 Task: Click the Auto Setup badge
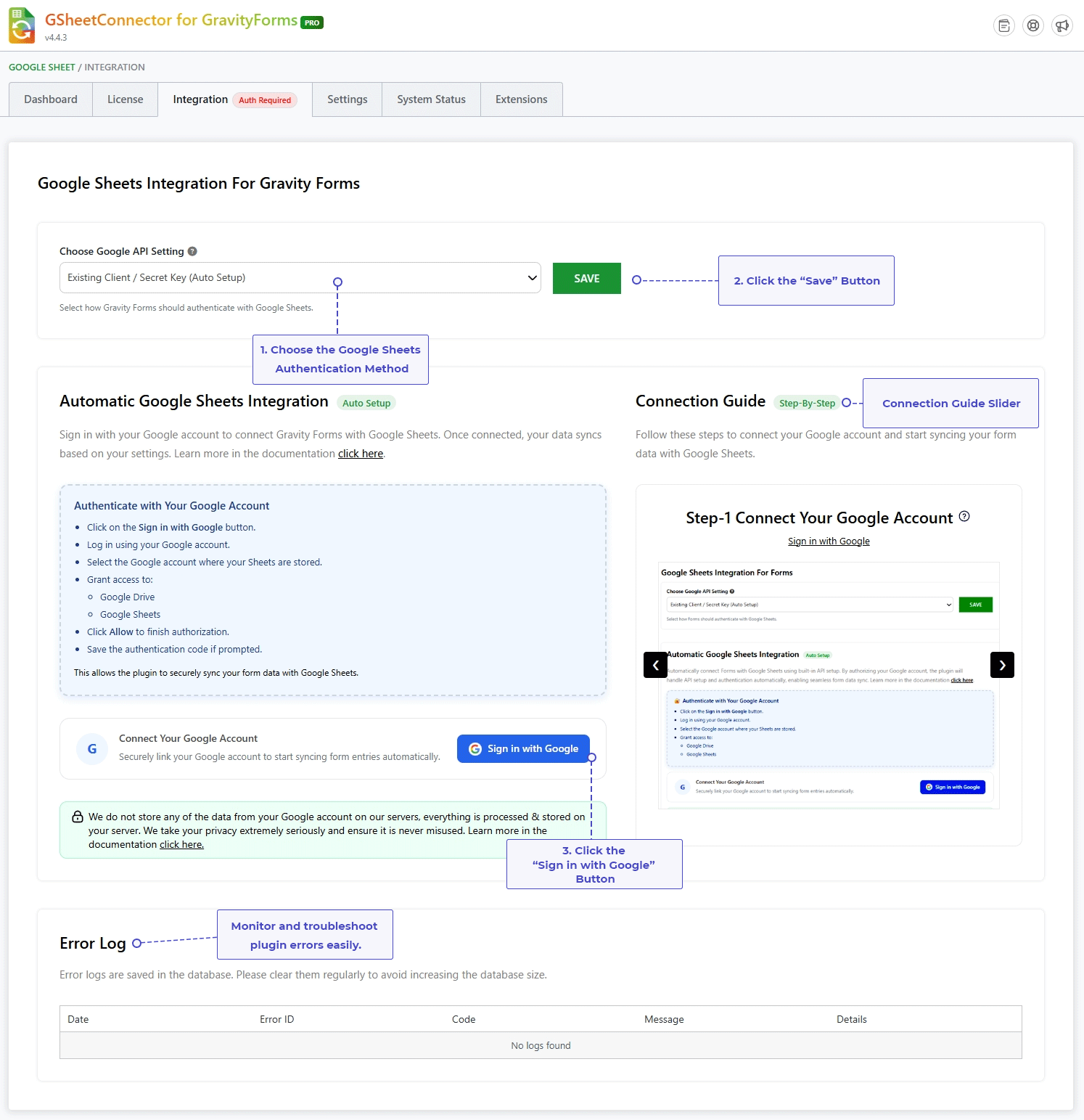coord(366,403)
